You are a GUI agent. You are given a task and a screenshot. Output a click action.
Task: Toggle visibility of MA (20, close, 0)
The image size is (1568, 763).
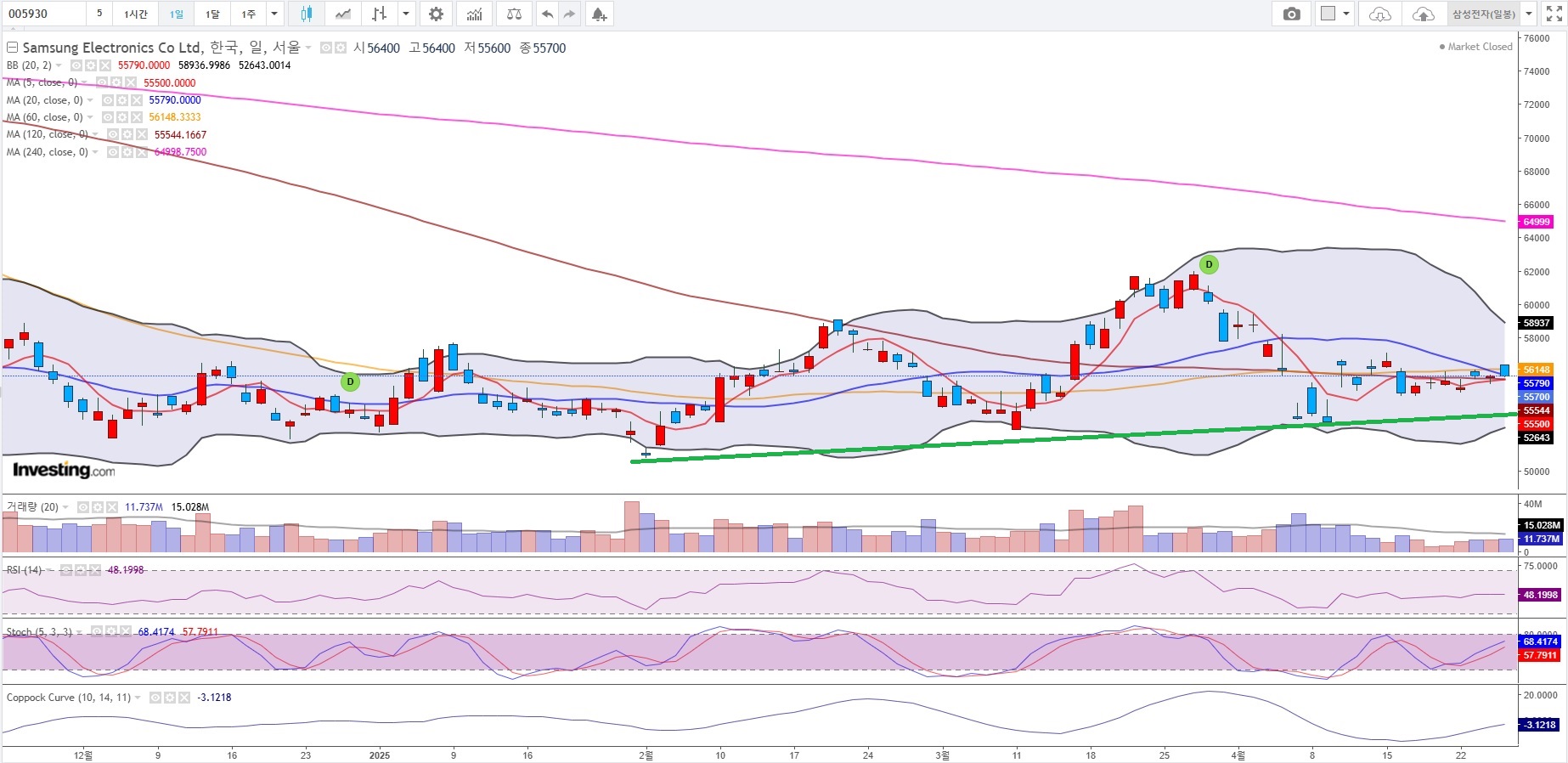108,100
